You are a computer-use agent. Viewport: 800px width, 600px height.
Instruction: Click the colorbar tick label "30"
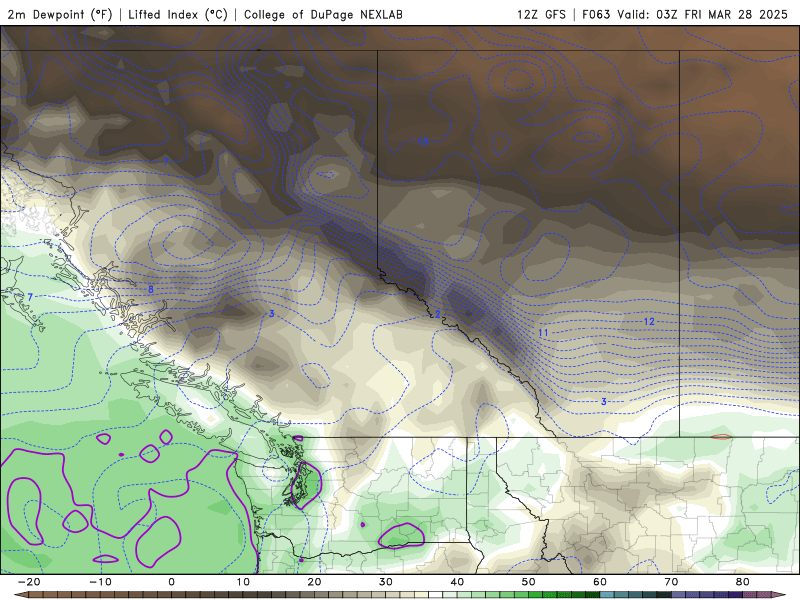(x=386, y=582)
